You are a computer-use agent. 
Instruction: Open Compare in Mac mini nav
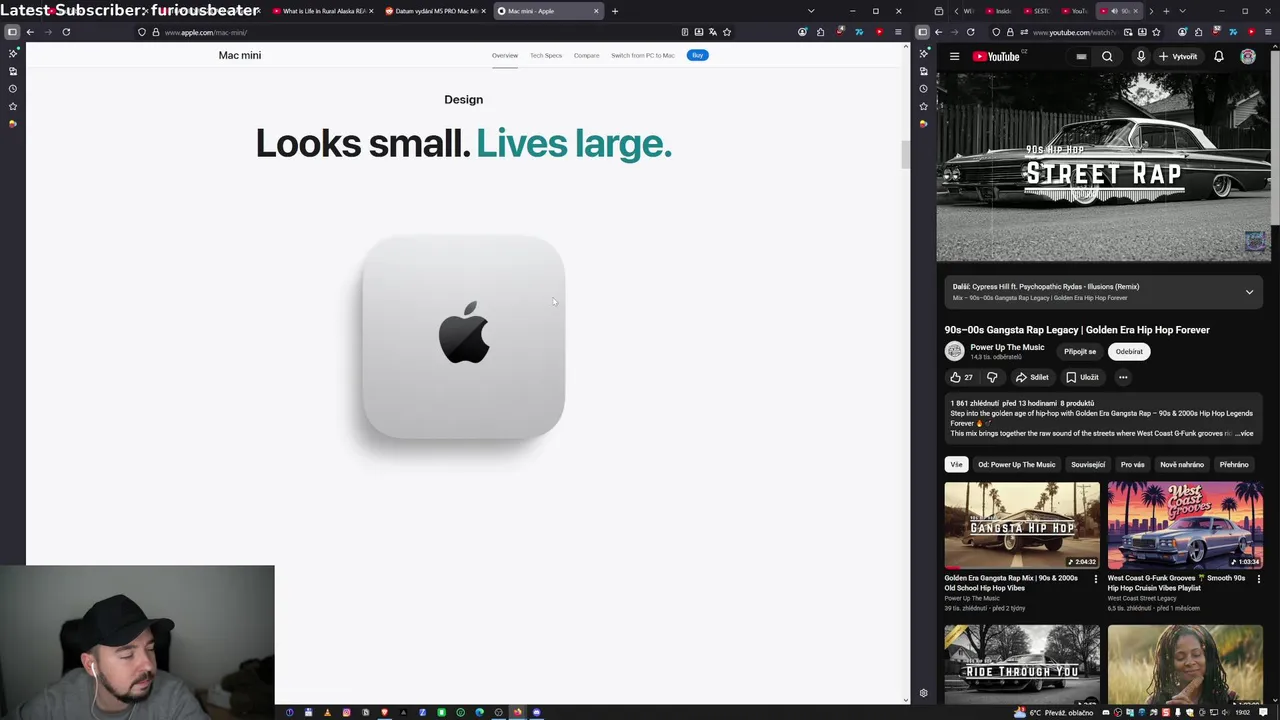(587, 55)
